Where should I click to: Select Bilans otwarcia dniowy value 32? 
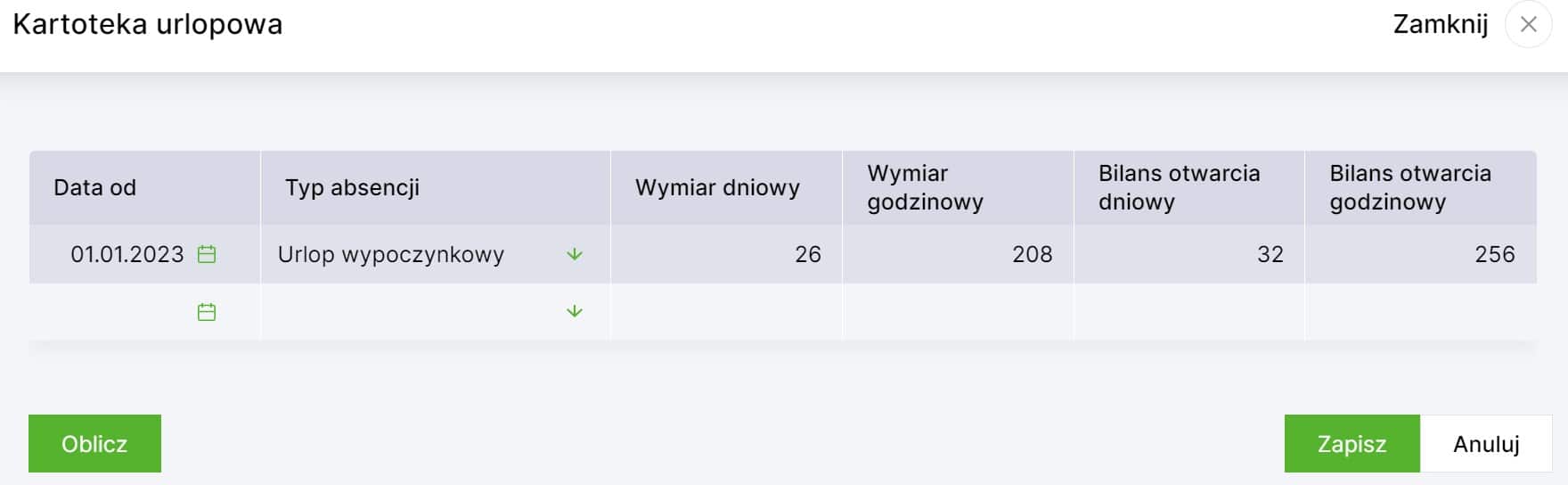tap(1270, 254)
